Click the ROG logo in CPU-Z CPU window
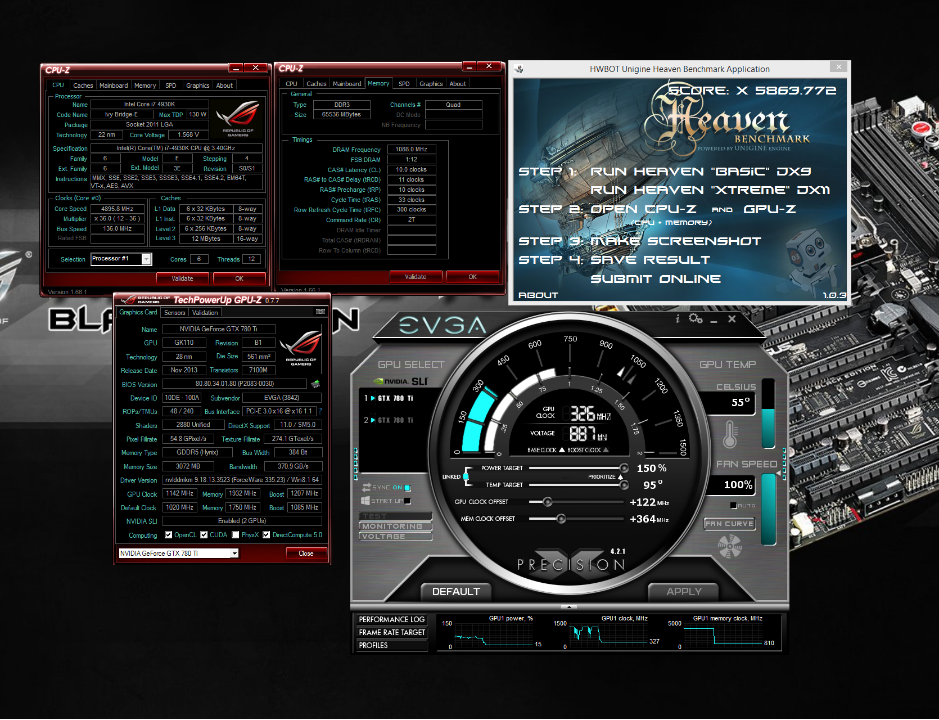The image size is (939, 720). pyautogui.click(x=237, y=119)
